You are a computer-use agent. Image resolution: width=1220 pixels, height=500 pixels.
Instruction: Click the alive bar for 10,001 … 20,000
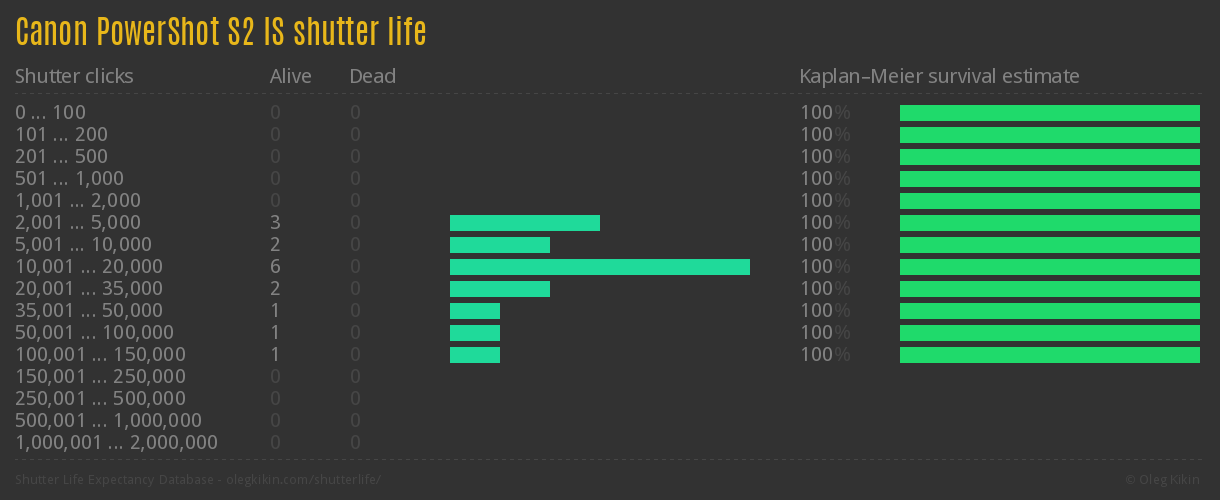[x=599, y=267]
